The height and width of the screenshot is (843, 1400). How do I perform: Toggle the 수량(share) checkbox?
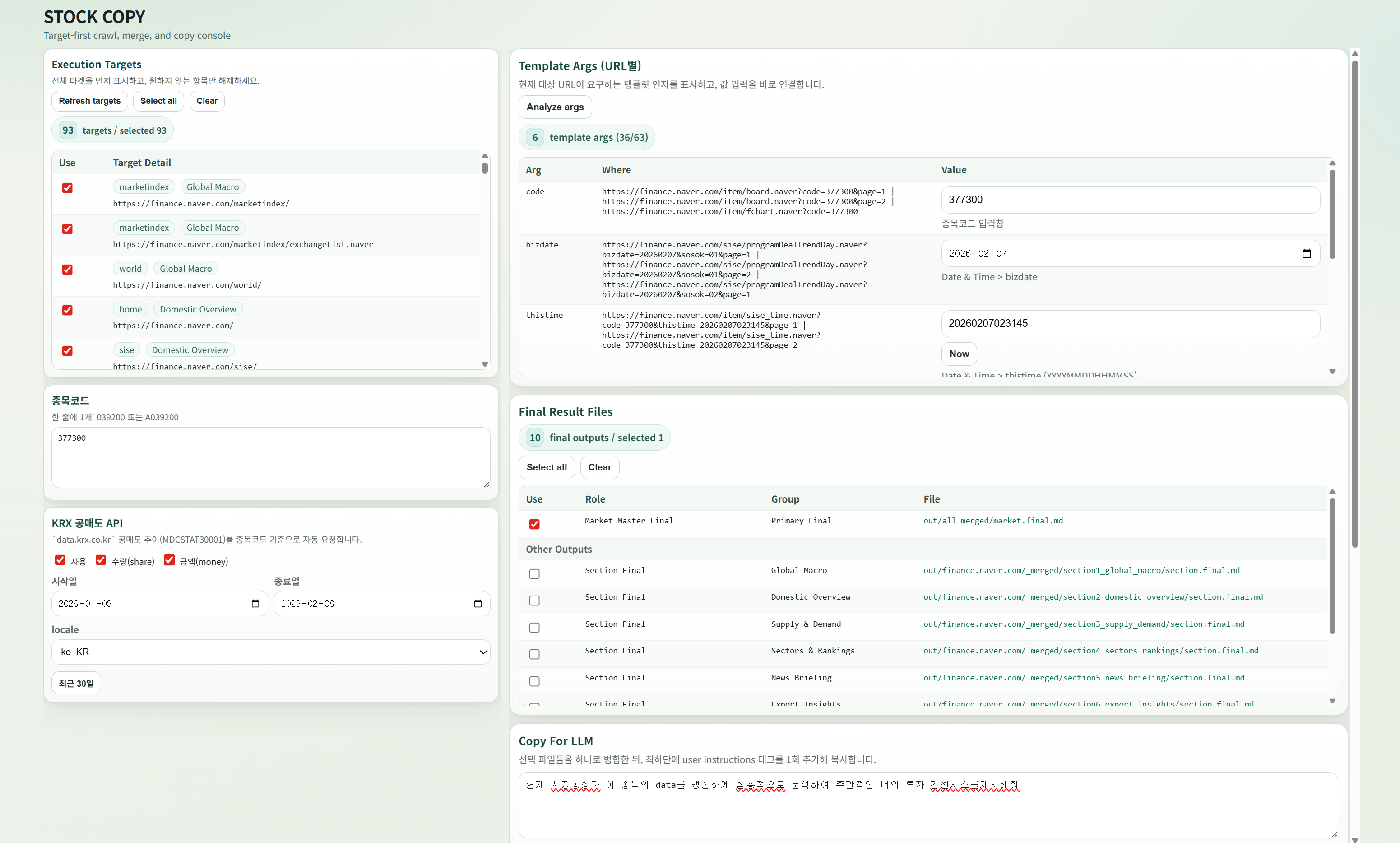[x=101, y=560]
